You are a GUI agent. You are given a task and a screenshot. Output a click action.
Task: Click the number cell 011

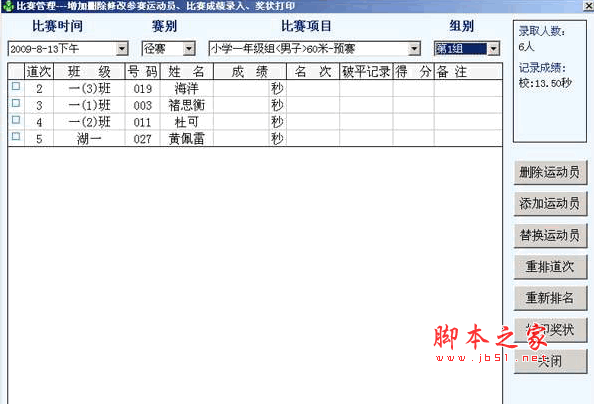coord(142,122)
